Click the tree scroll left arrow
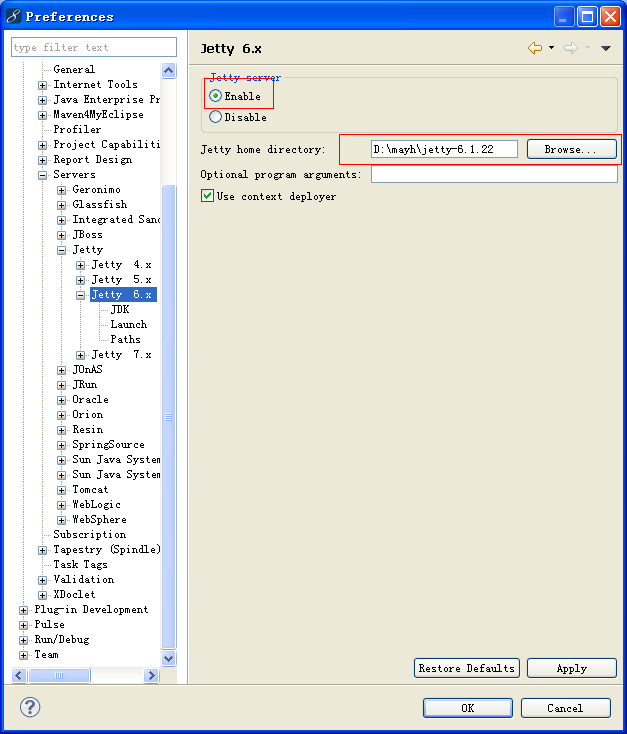This screenshot has height=734, width=627. [19, 675]
